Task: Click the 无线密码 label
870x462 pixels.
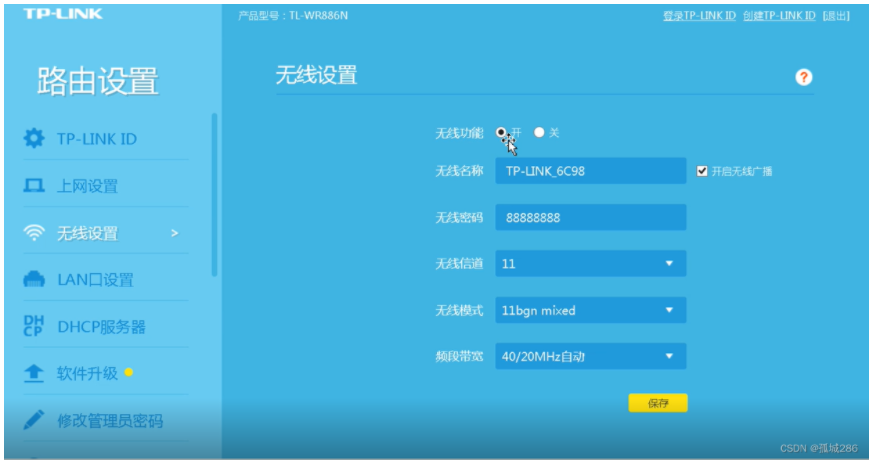Action: pos(459,217)
